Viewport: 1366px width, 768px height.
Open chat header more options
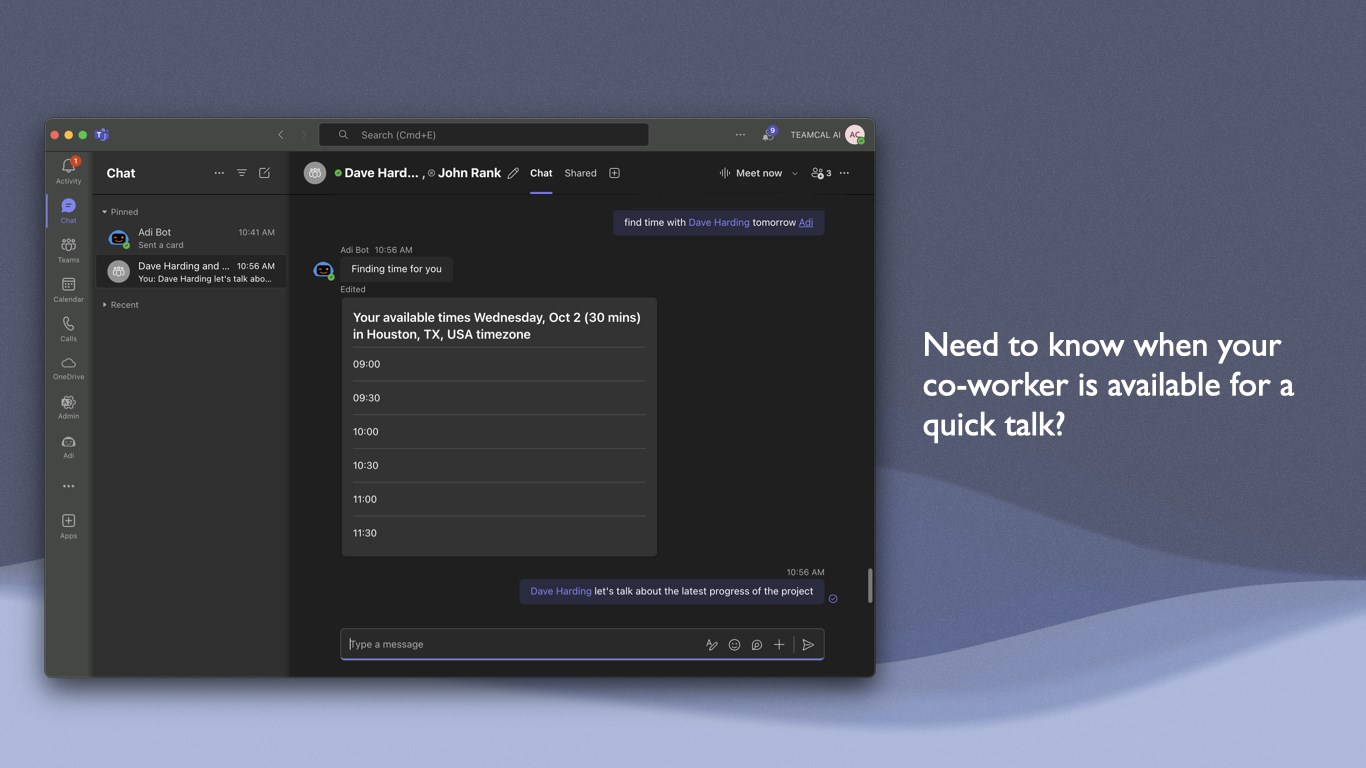(x=845, y=173)
